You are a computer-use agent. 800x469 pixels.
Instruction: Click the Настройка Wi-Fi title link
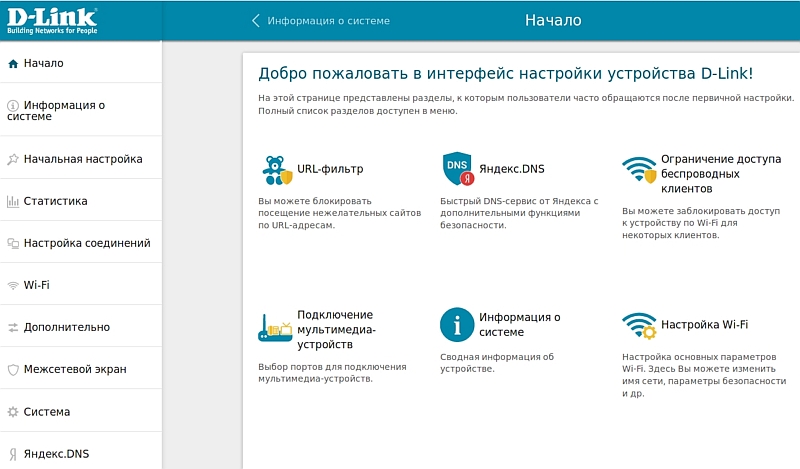(704, 324)
